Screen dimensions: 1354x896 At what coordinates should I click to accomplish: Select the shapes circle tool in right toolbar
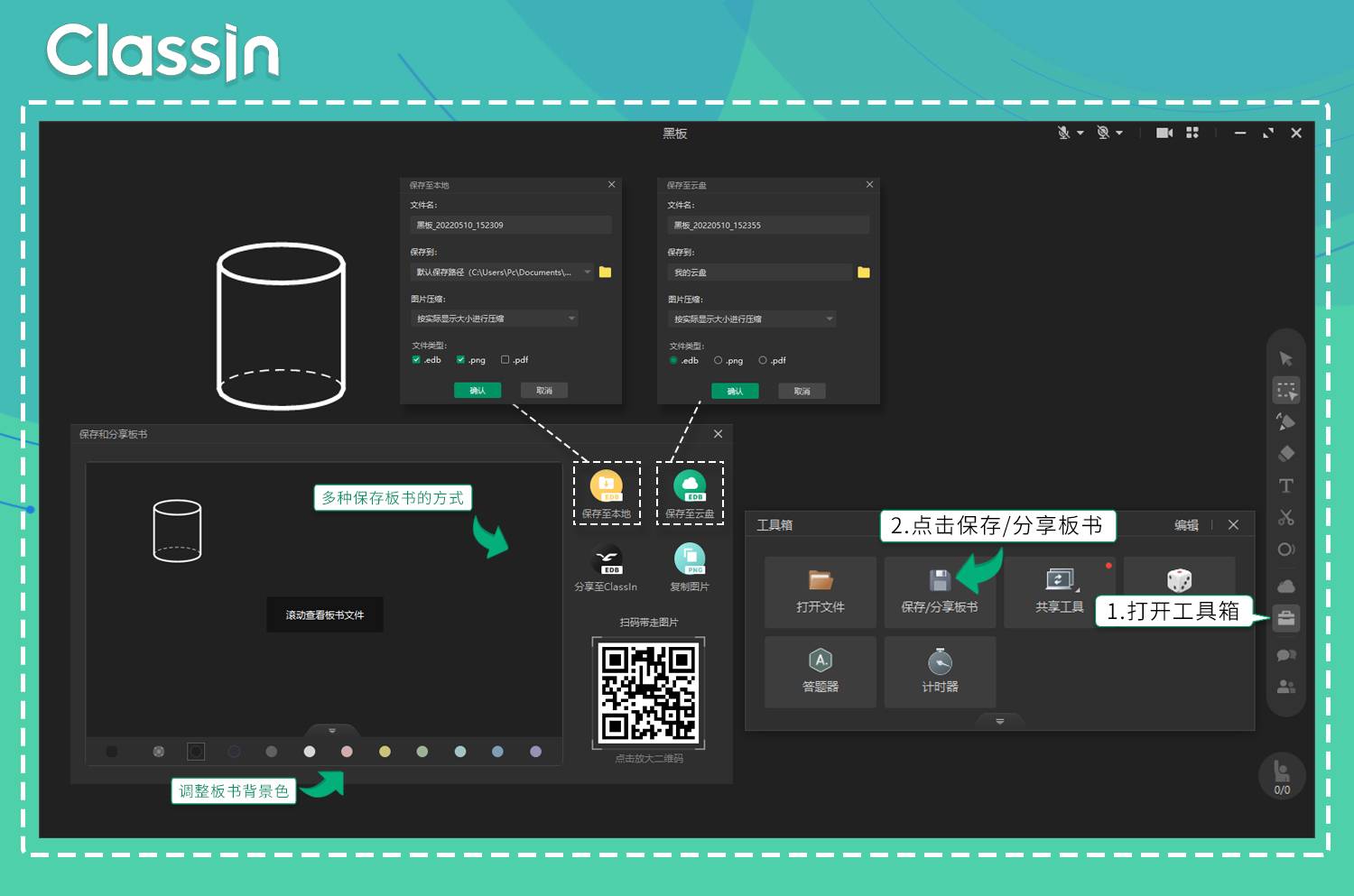pyautogui.click(x=1286, y=549)
